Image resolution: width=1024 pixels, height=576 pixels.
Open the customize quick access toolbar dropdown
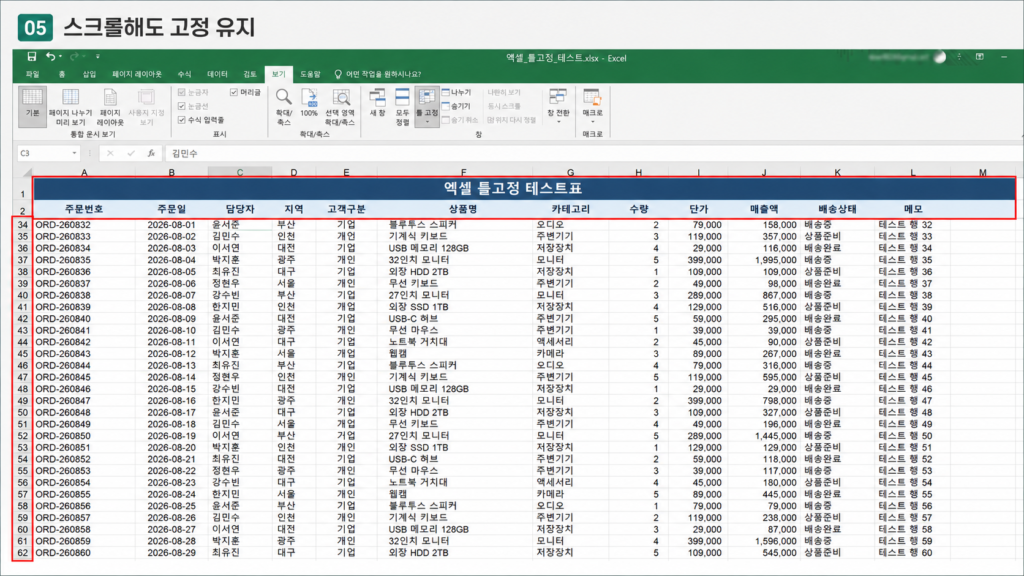tap(98, 57)
